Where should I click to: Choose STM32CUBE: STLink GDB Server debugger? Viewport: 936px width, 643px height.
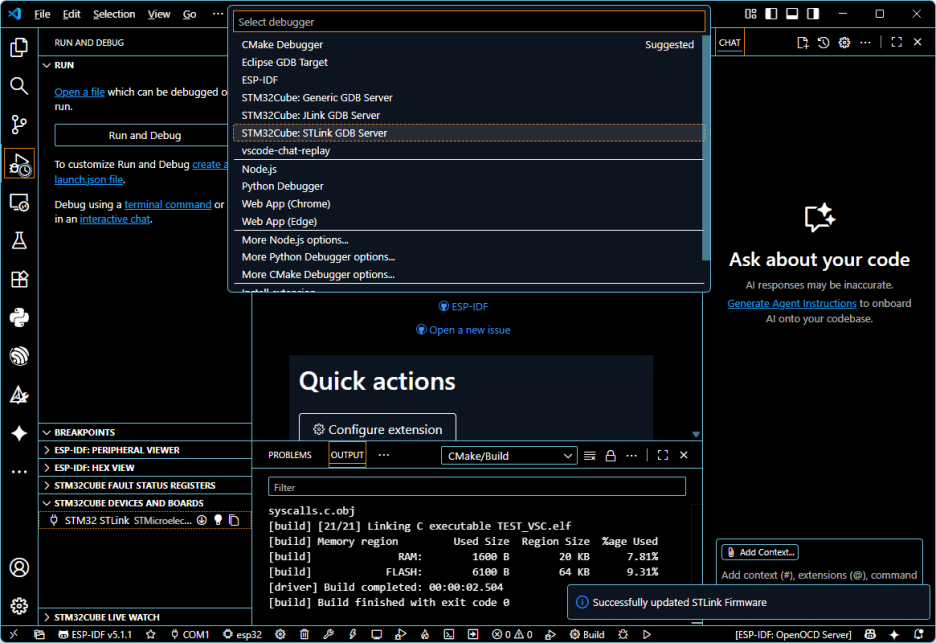[x=469, y=133]
